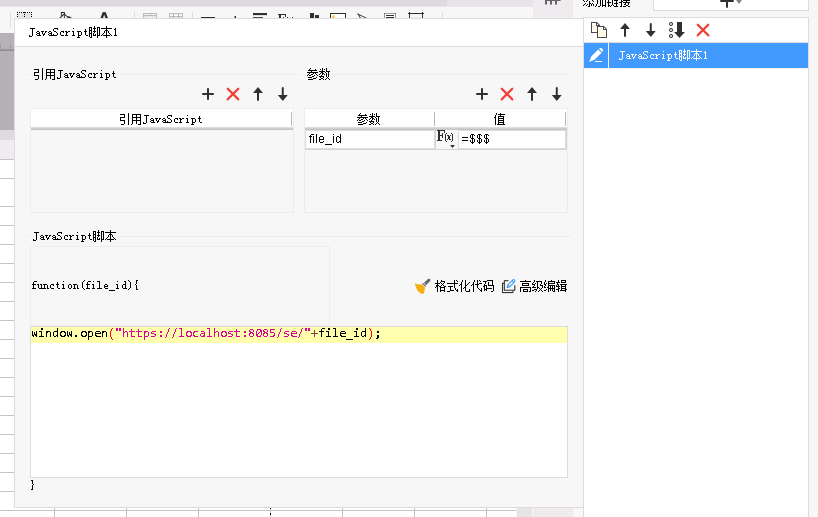Click 格式化代码 to format code
Image resolution: width=818 pixels, height=517 pixels.
454,286
